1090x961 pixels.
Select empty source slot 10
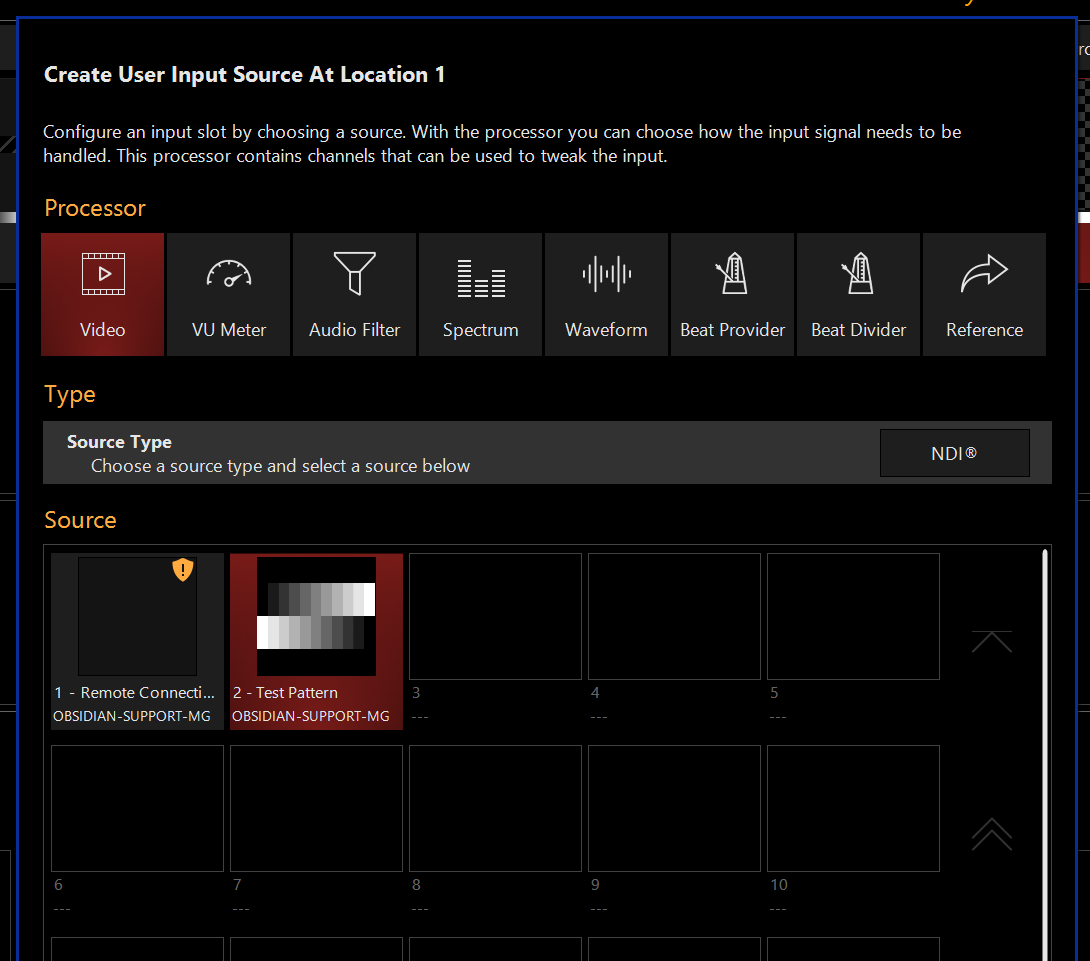pyautogui.click(x=853, y=808)
